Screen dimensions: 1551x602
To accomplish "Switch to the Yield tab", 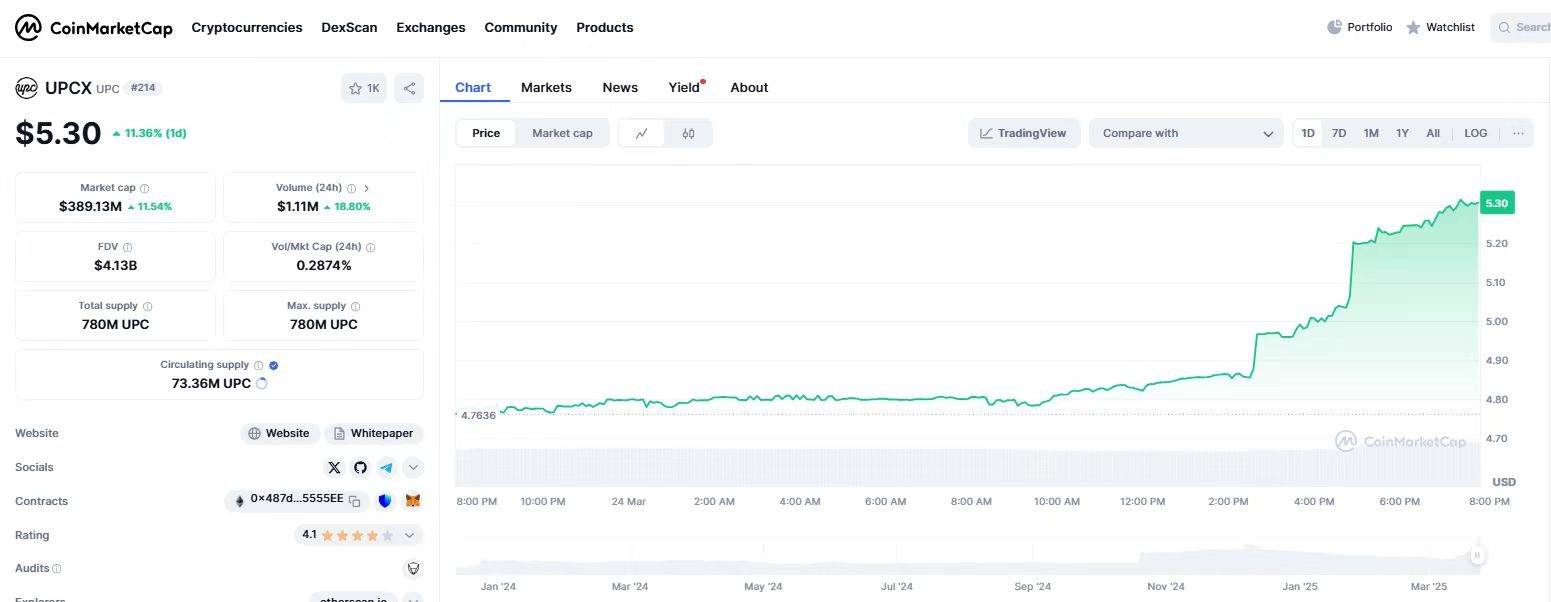I will point(685,87).
